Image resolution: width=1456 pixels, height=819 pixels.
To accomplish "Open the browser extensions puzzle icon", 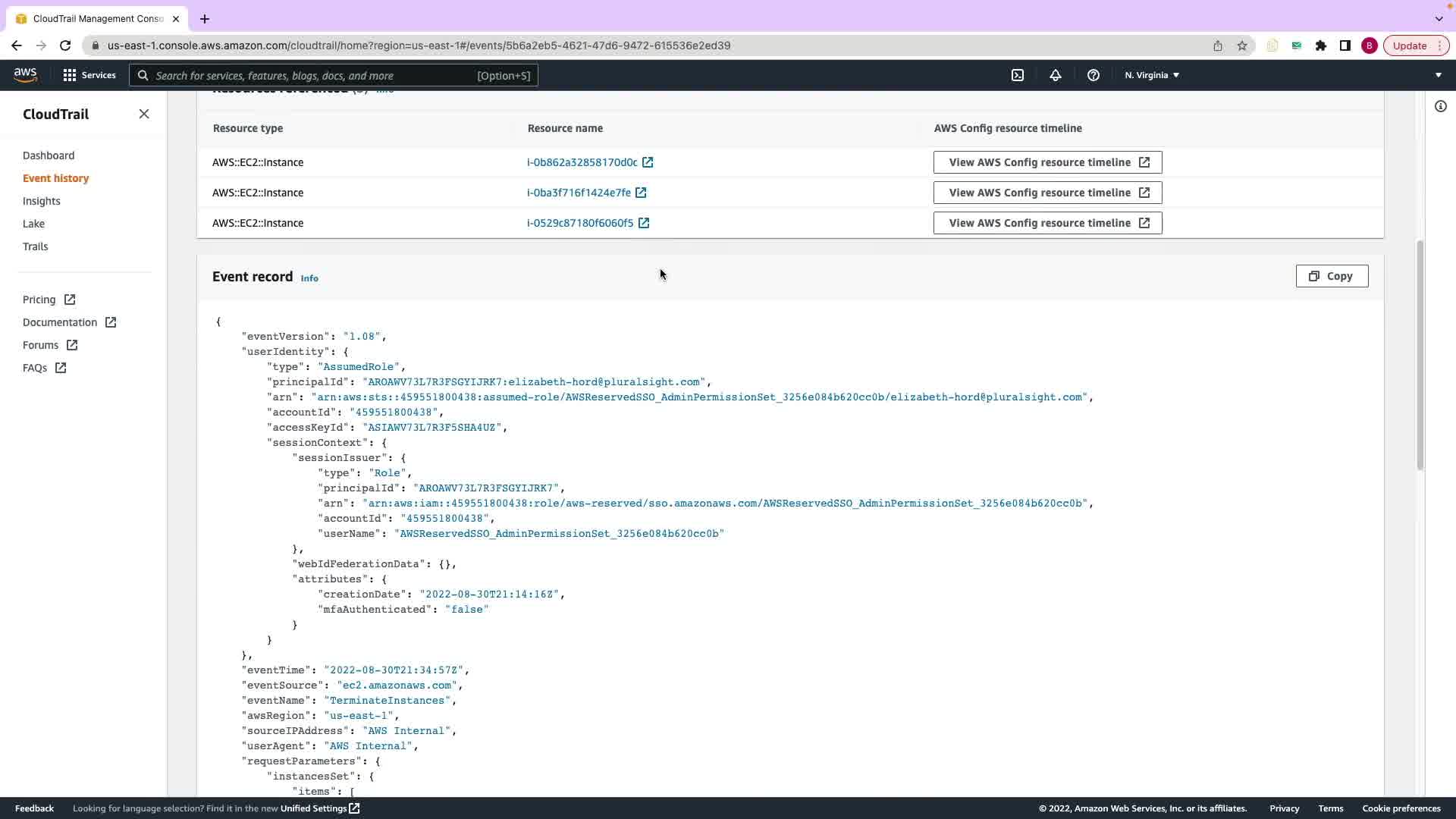I will point(1321,45).
